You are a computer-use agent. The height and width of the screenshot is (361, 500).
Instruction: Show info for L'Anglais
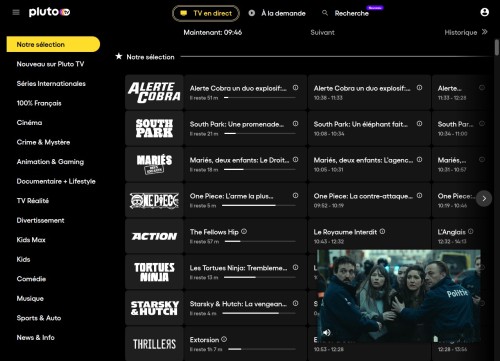[x=470, y=231]
